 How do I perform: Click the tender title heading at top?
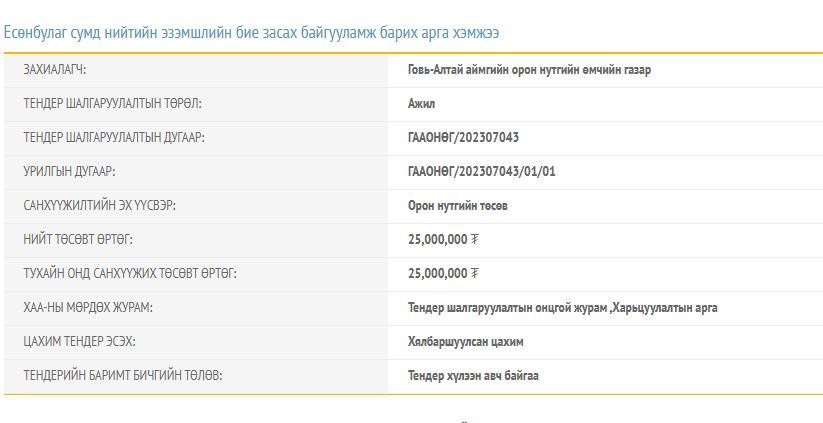click(251, 33)
